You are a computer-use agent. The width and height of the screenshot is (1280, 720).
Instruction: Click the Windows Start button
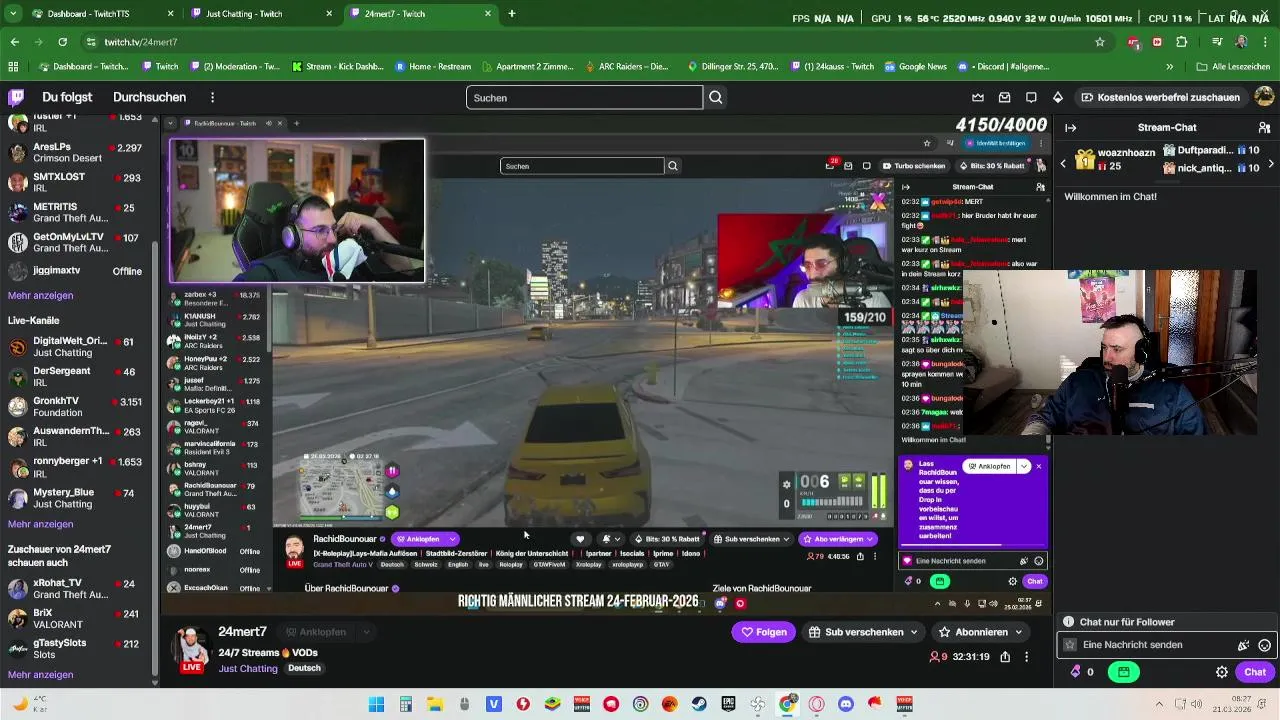tap(376, 704)
